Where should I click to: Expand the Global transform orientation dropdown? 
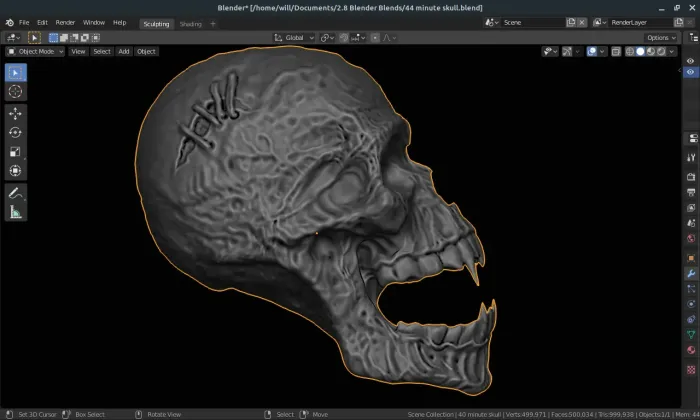pyautogui.click(x=295, y=37)
